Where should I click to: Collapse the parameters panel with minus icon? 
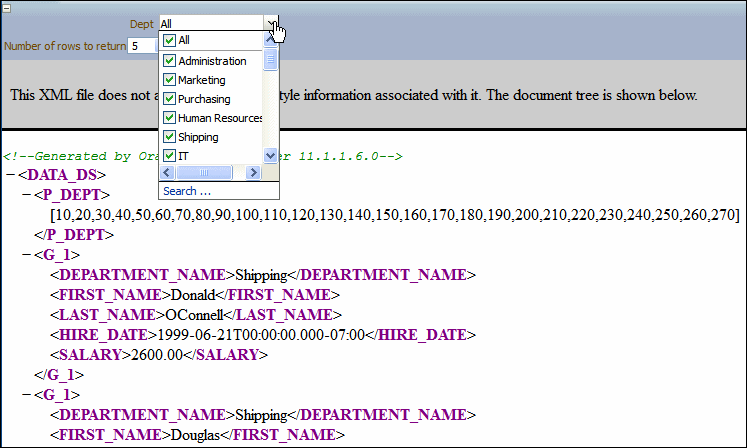(x=7, y=8)
